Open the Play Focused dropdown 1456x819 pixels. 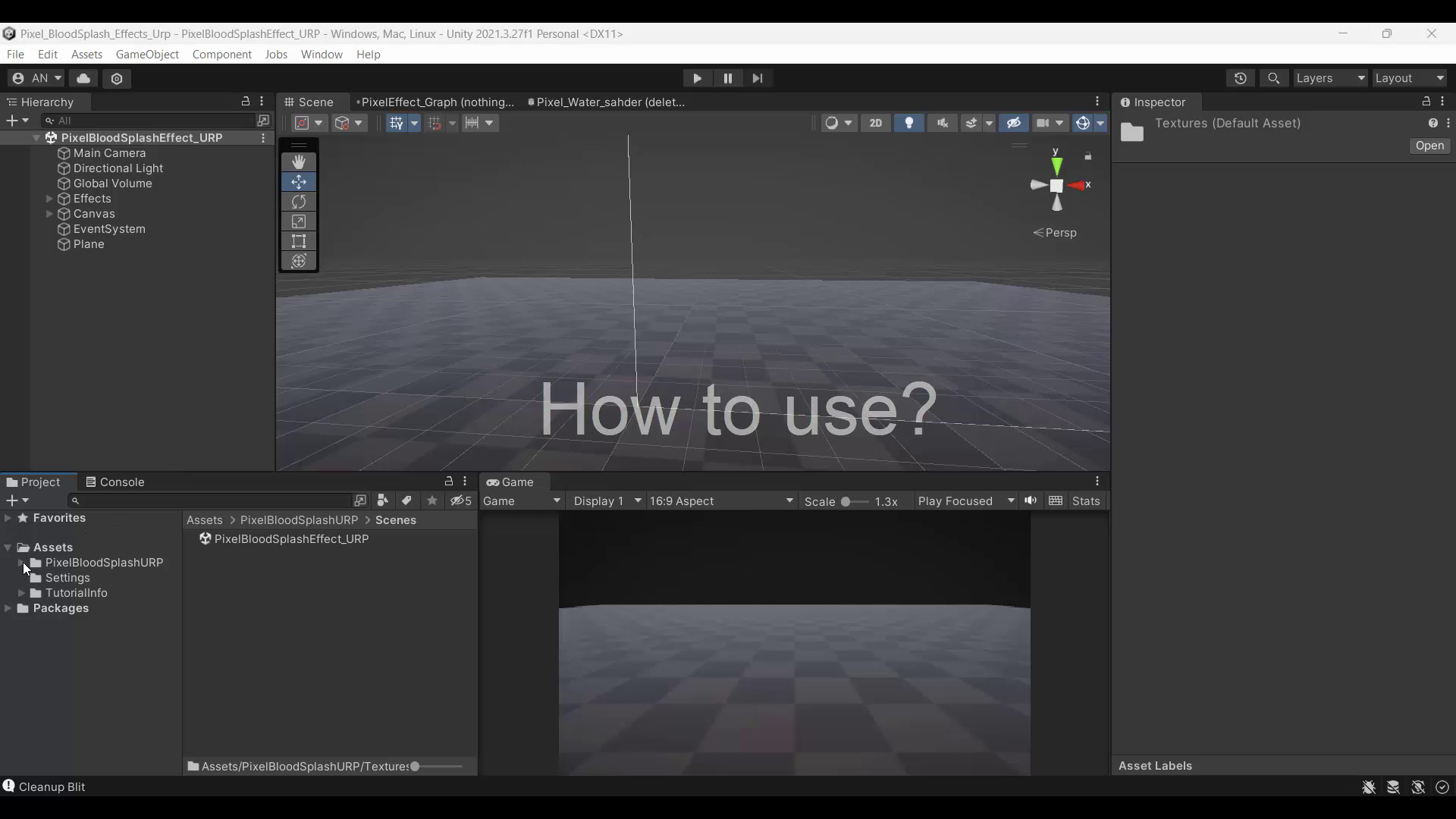(965, 500)
